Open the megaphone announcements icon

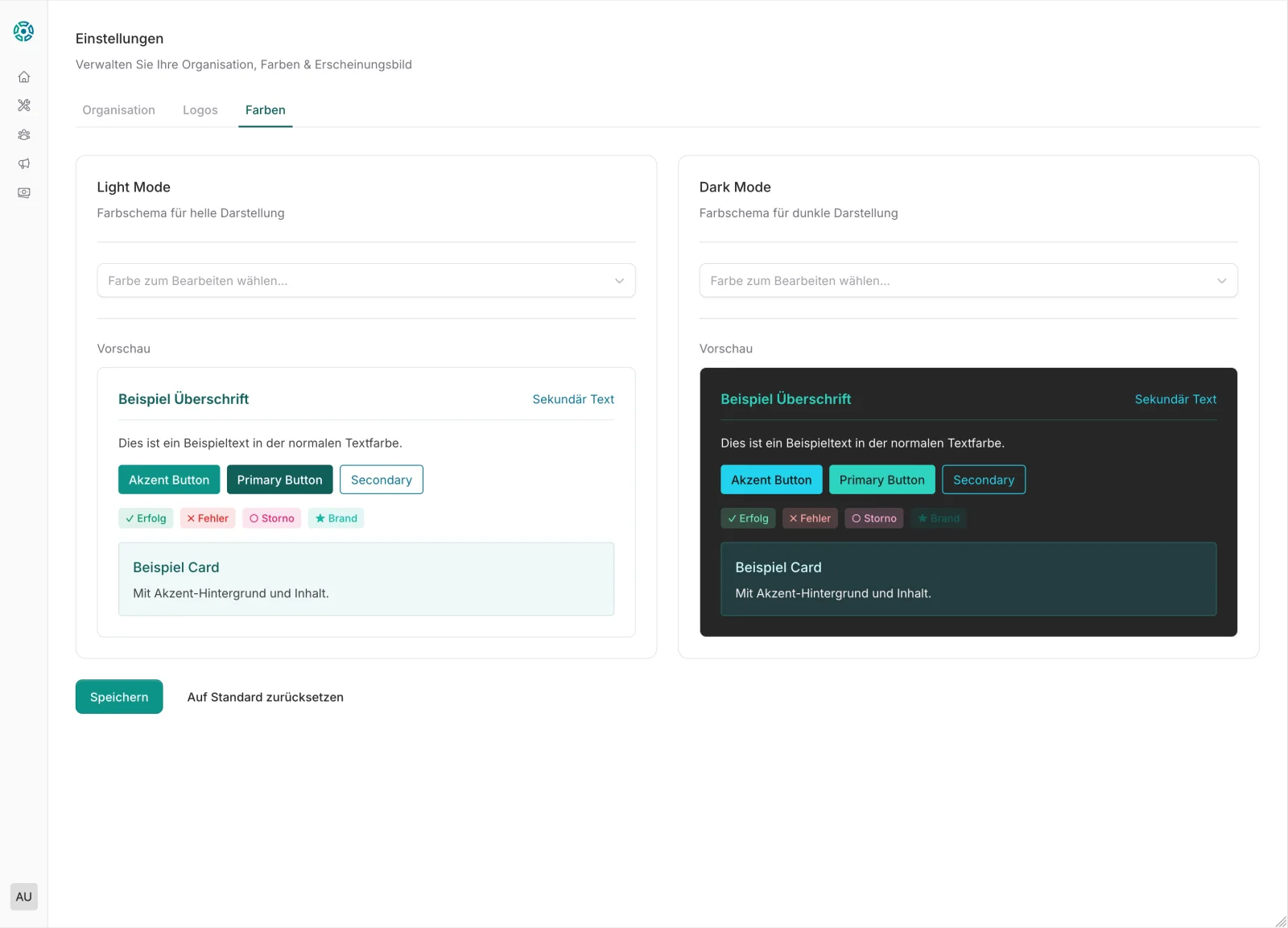(x=24, y=164)
